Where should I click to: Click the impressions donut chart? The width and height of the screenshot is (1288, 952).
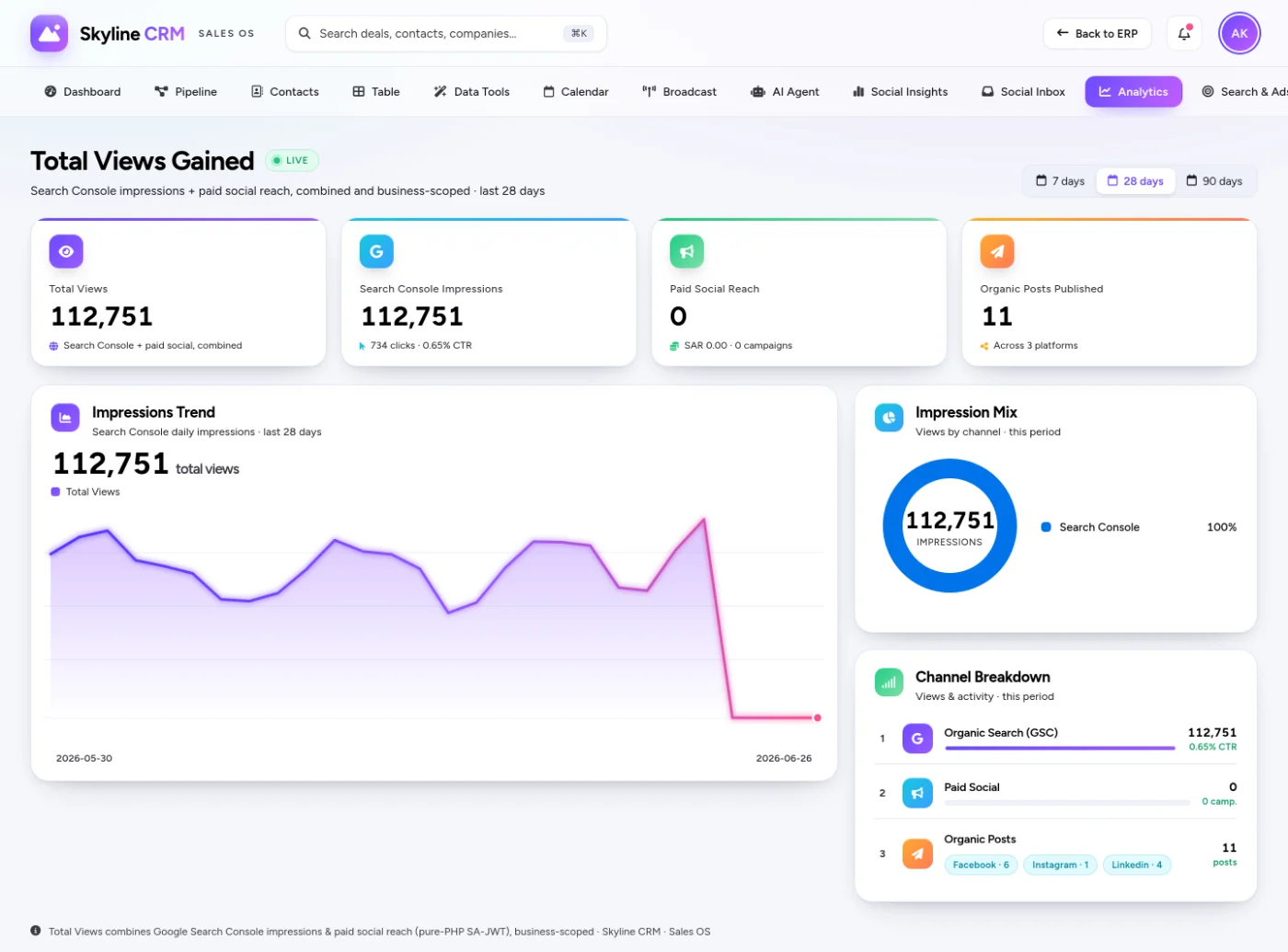tap(949, 526)
